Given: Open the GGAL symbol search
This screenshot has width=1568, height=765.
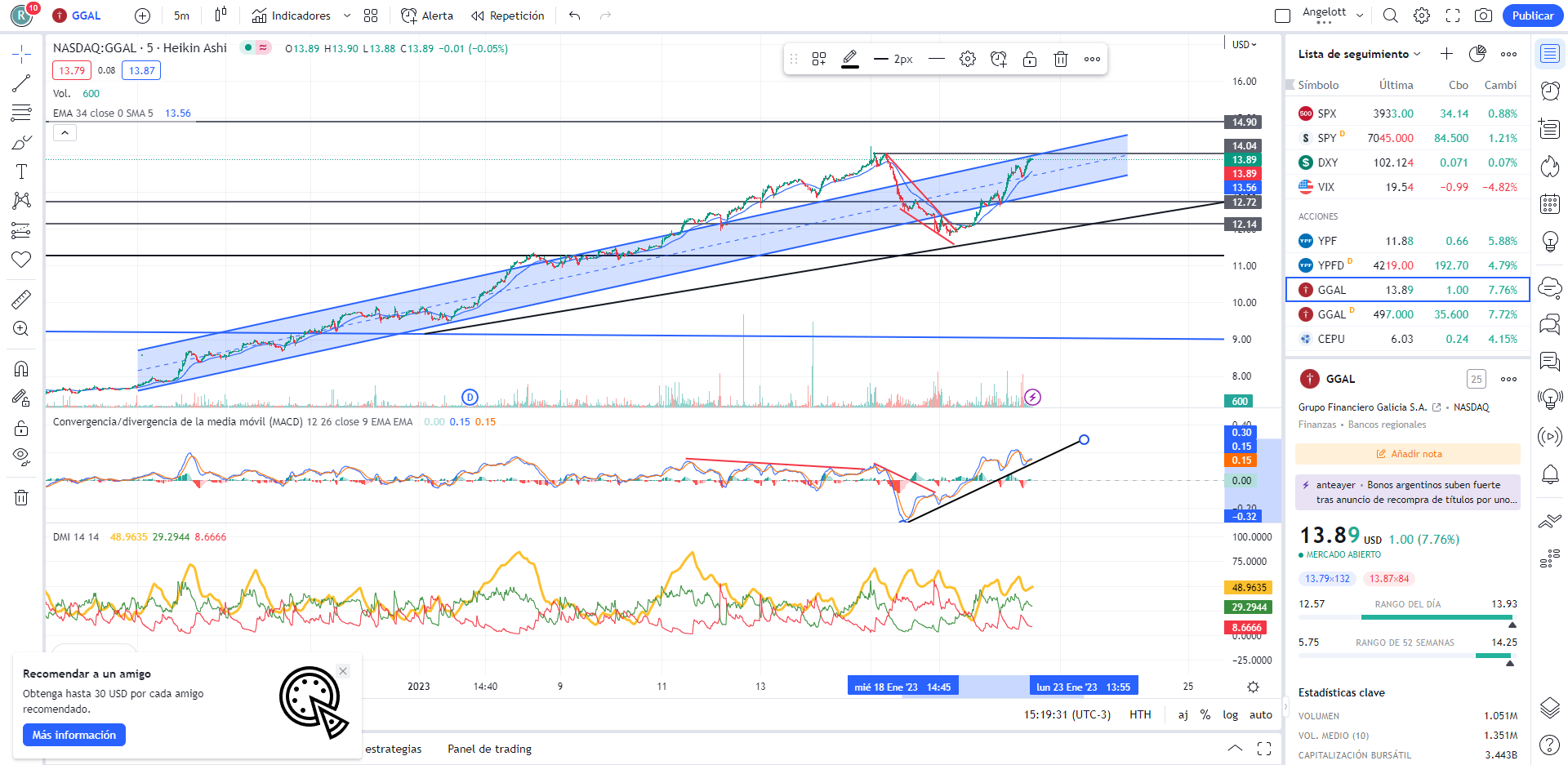Looking at the screenshot, I should point(78,16).
